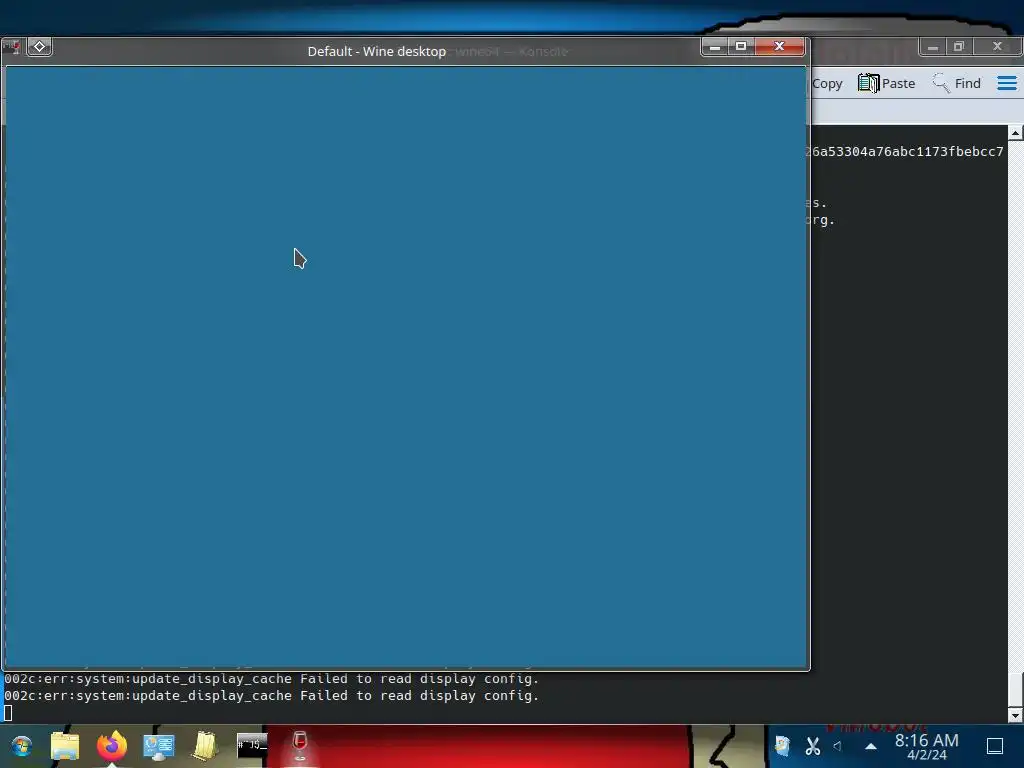This screenshot has width=1024, height=768.
Task: Open the system settings icon in taskbar
Action: [159, 746]
